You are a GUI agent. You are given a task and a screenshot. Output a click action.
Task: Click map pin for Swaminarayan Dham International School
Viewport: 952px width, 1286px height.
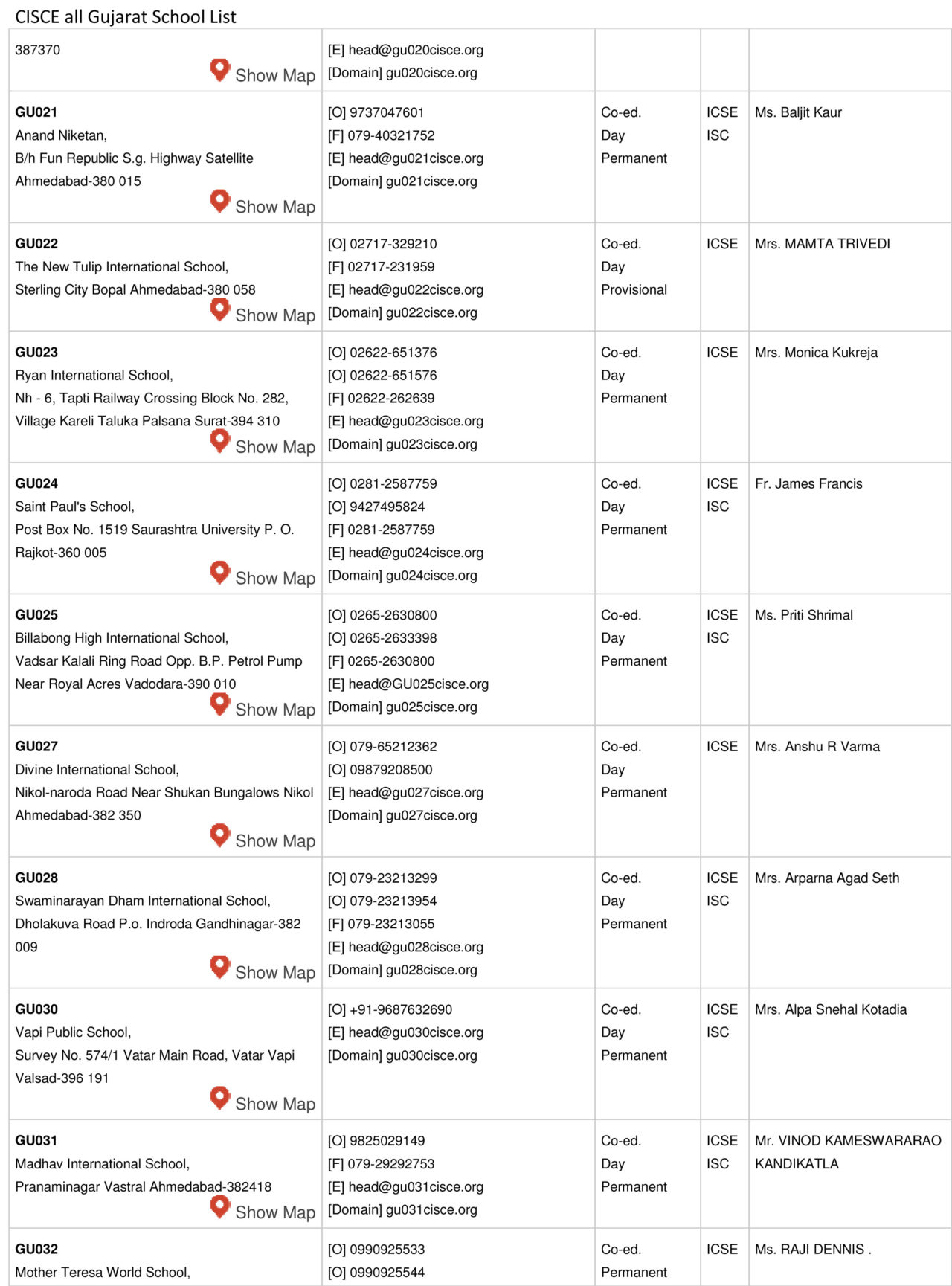pos(220,966)
